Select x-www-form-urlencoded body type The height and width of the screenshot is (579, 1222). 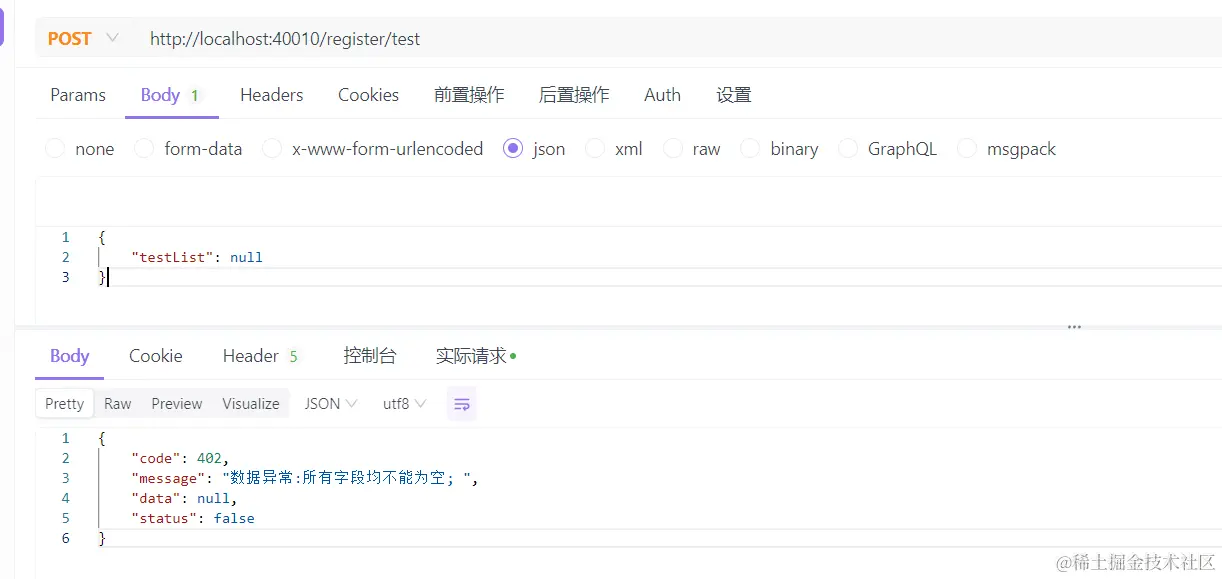(x=373, y=149)
